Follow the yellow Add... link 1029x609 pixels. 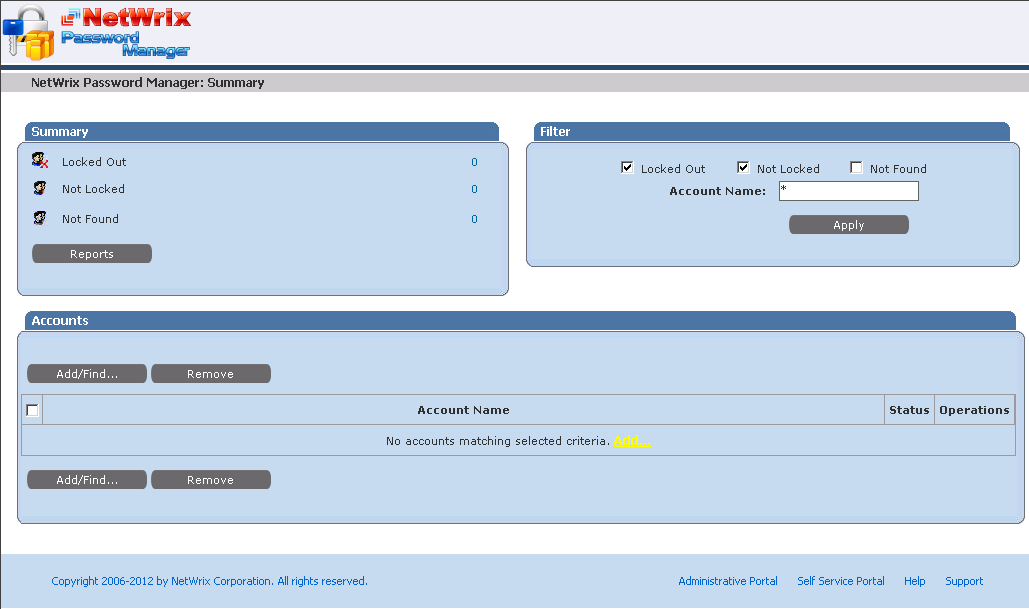(x=632, y=441)
